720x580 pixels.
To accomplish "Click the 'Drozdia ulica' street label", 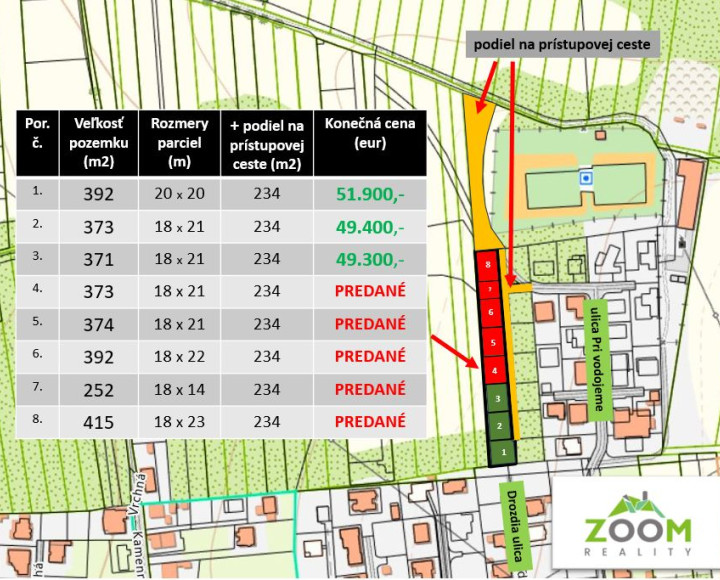I will point(515,529).
